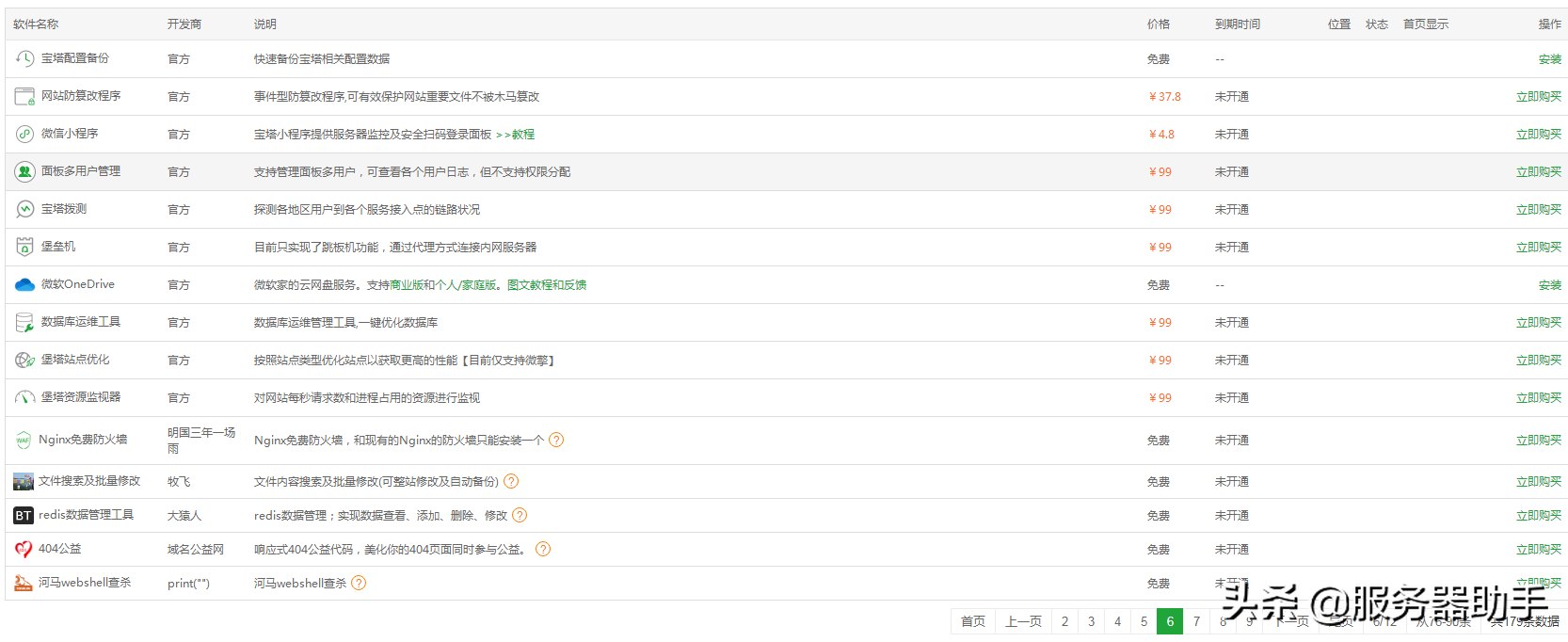
Task: Go to page 7
Action: (1196, 621)
